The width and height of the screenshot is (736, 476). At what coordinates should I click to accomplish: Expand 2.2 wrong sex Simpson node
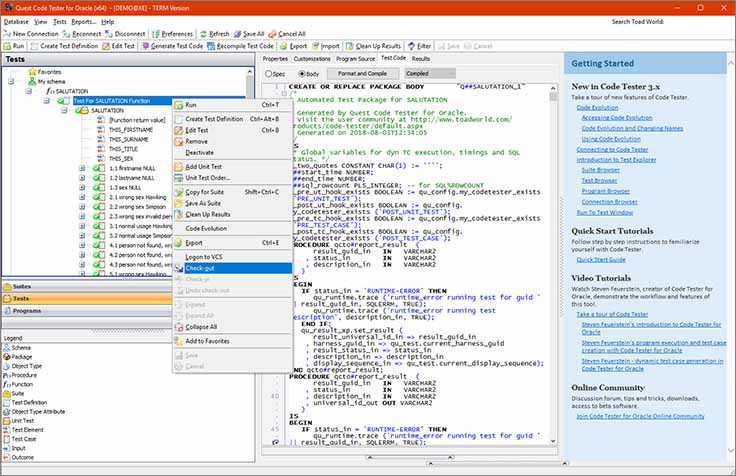82,207
